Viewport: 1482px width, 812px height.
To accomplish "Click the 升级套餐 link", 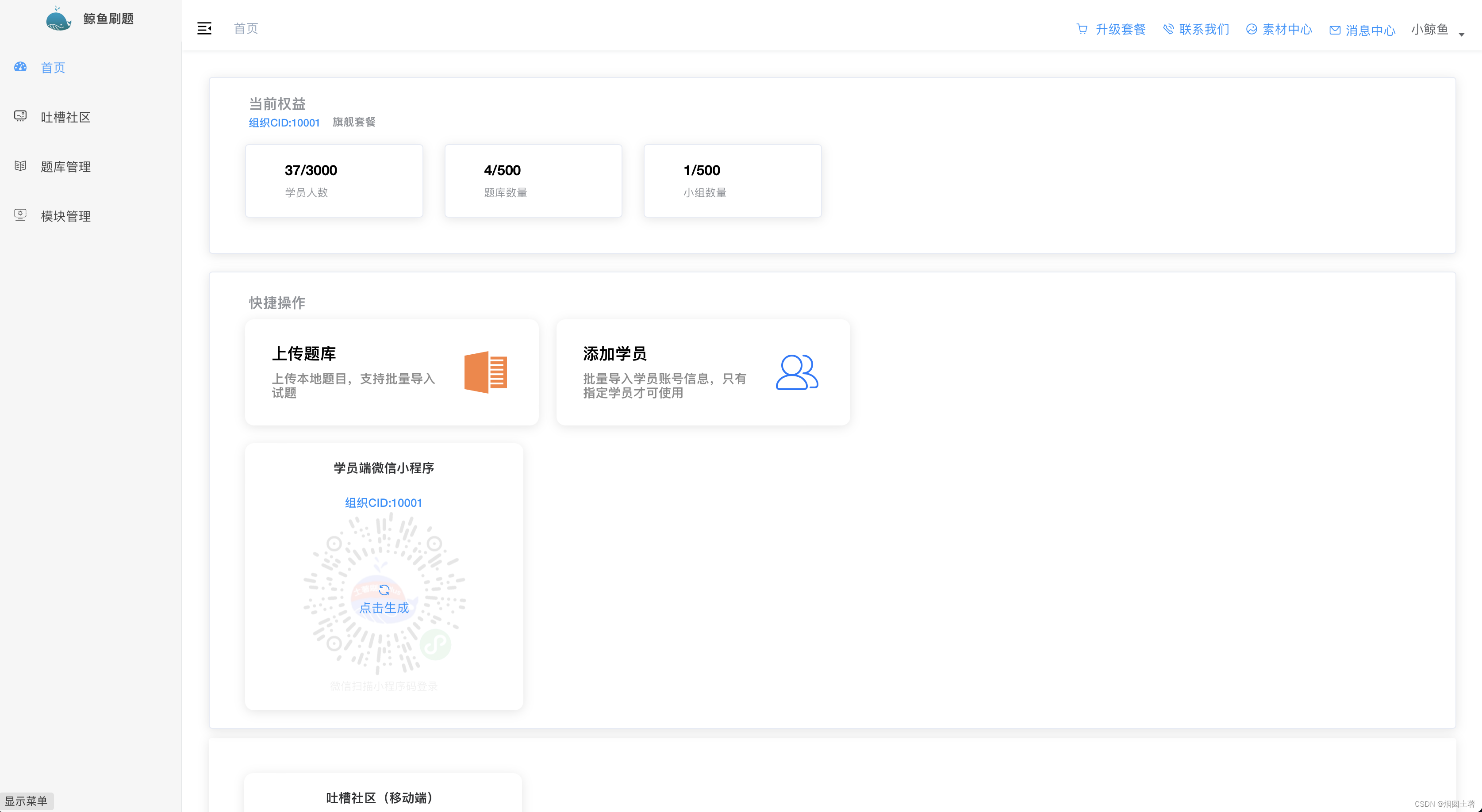I will (1120, 29).
